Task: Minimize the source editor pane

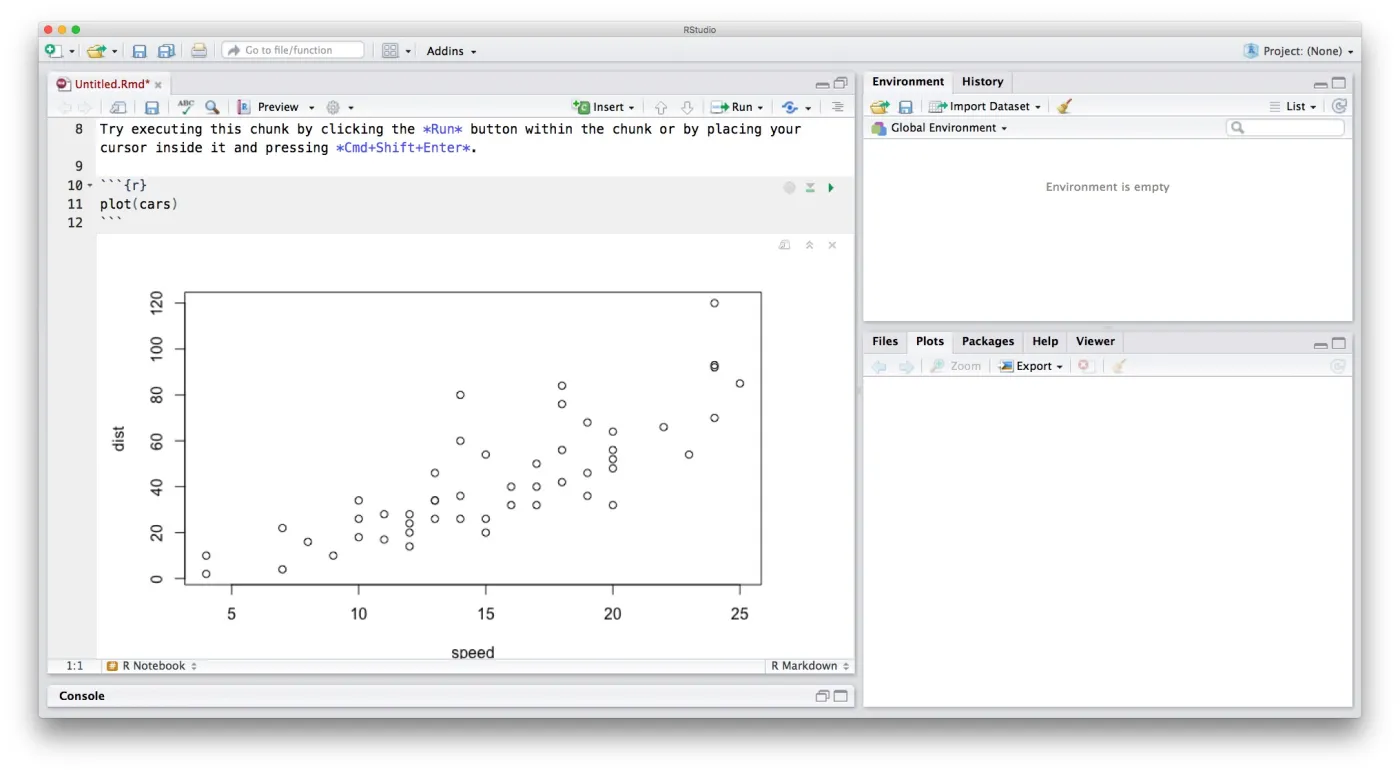Action: tap(822, 85)
